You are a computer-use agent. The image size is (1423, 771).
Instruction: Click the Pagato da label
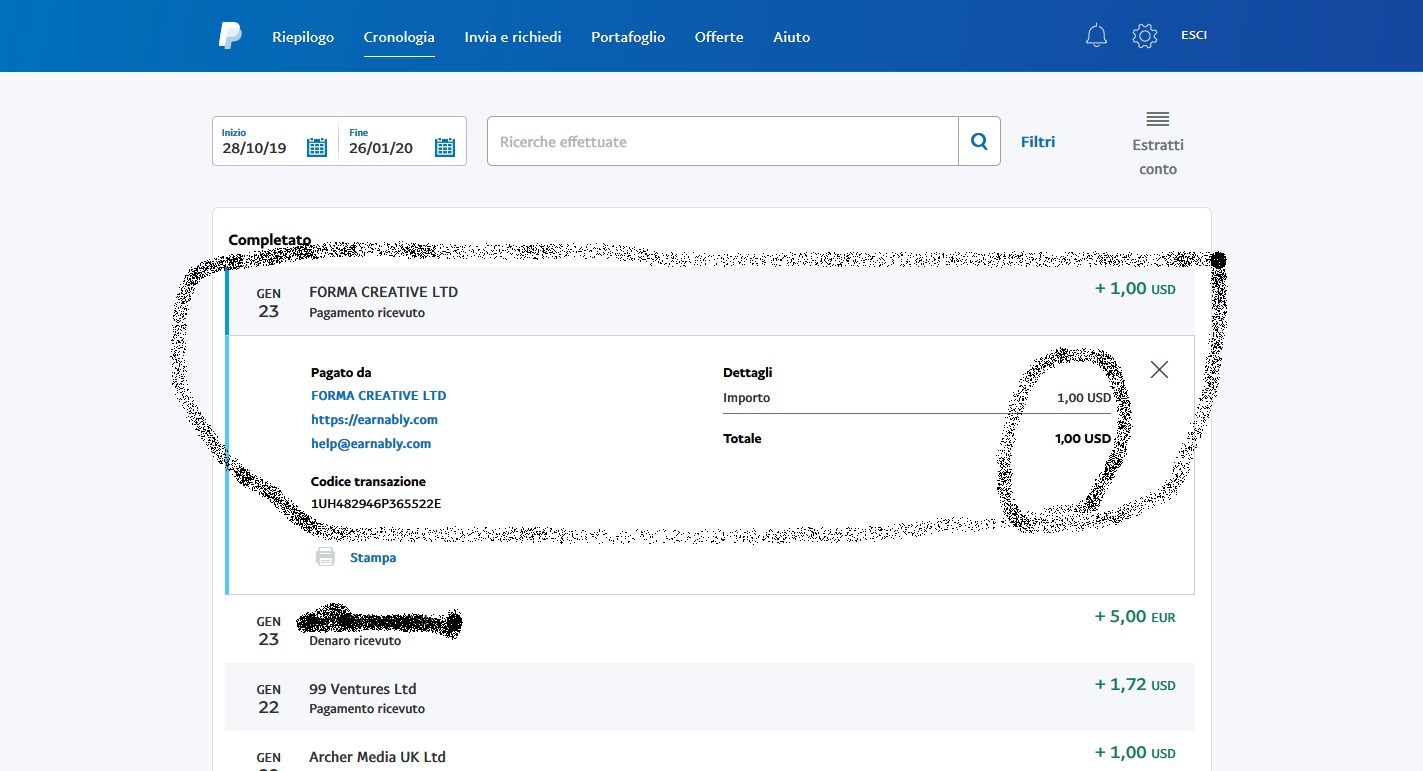[341, 373]
